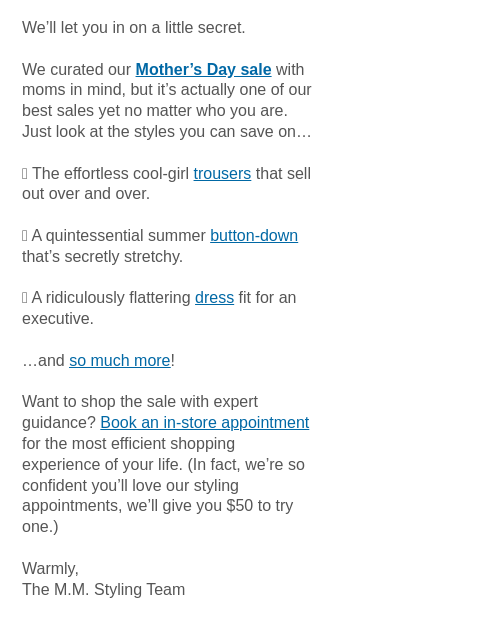Book an in-store appointment via link

[x=204, y=423]
